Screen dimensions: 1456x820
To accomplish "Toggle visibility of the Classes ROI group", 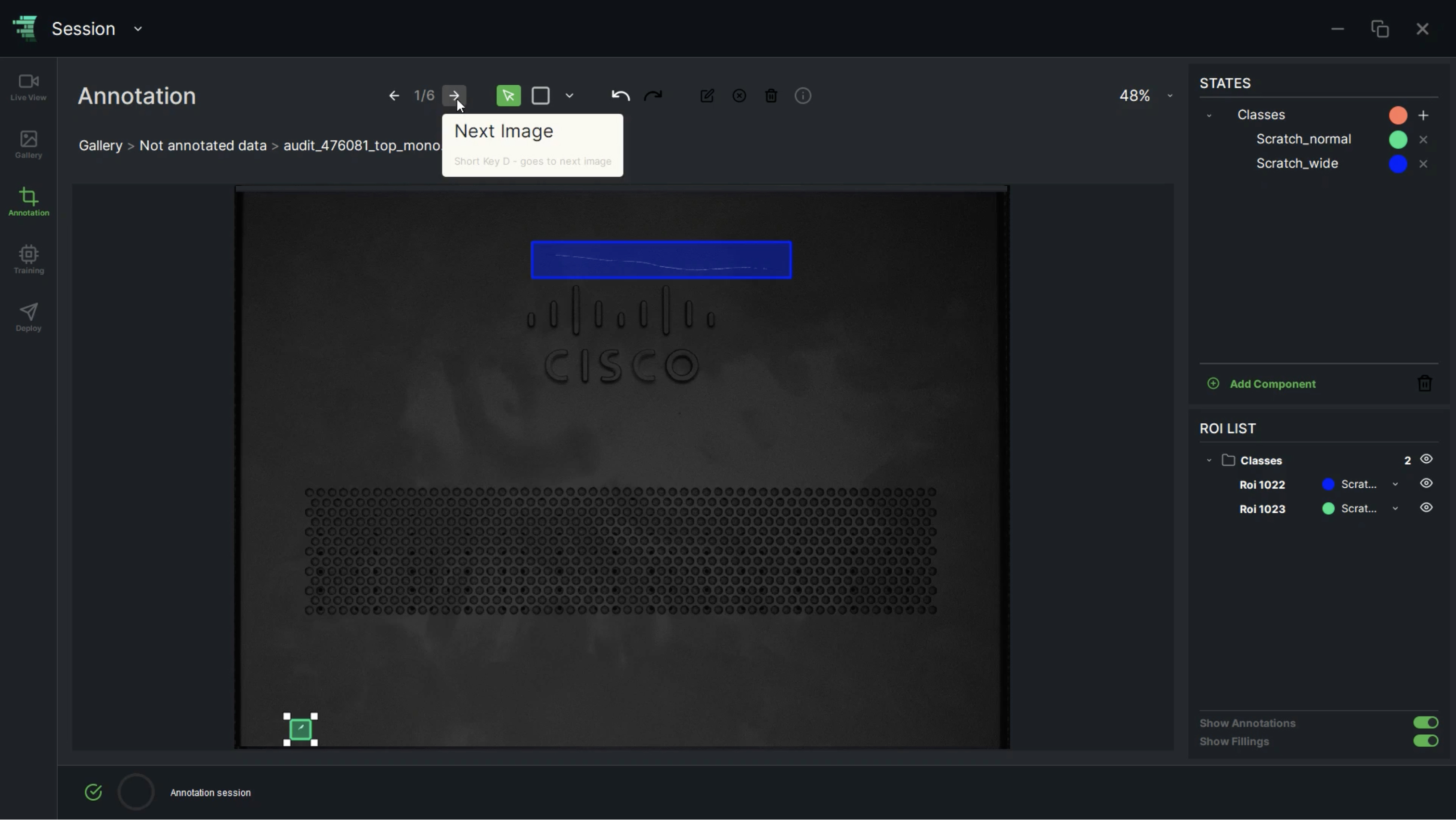I will coord(1426,459).
